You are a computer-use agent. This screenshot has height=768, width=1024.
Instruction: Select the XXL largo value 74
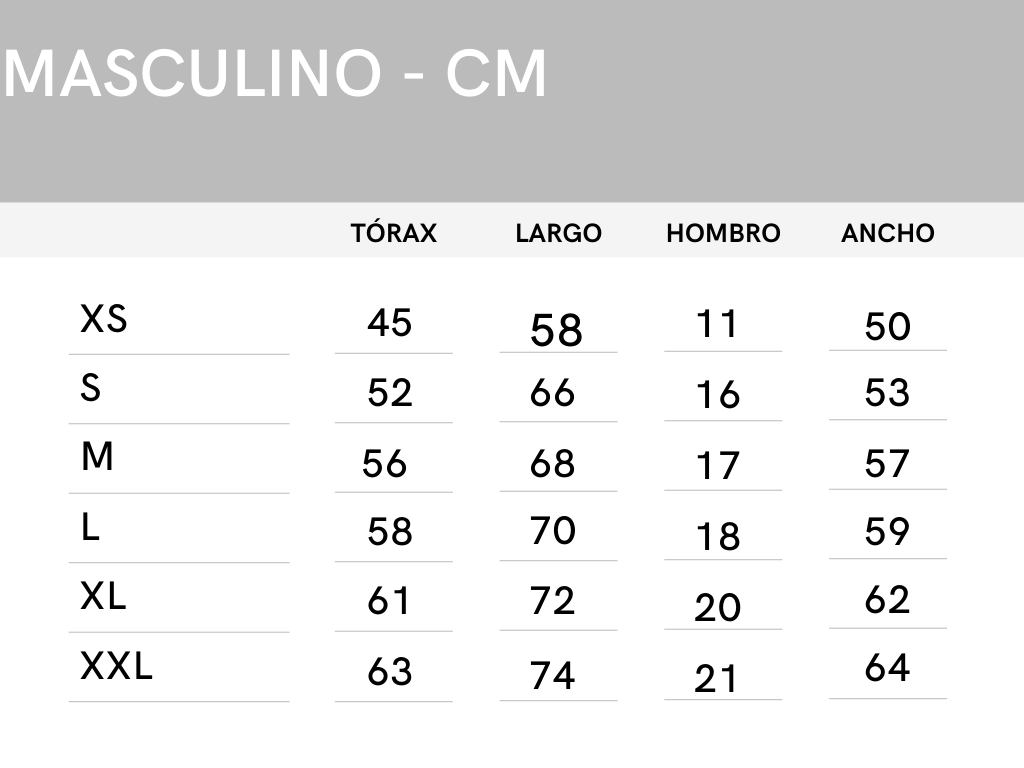(553, 676)
